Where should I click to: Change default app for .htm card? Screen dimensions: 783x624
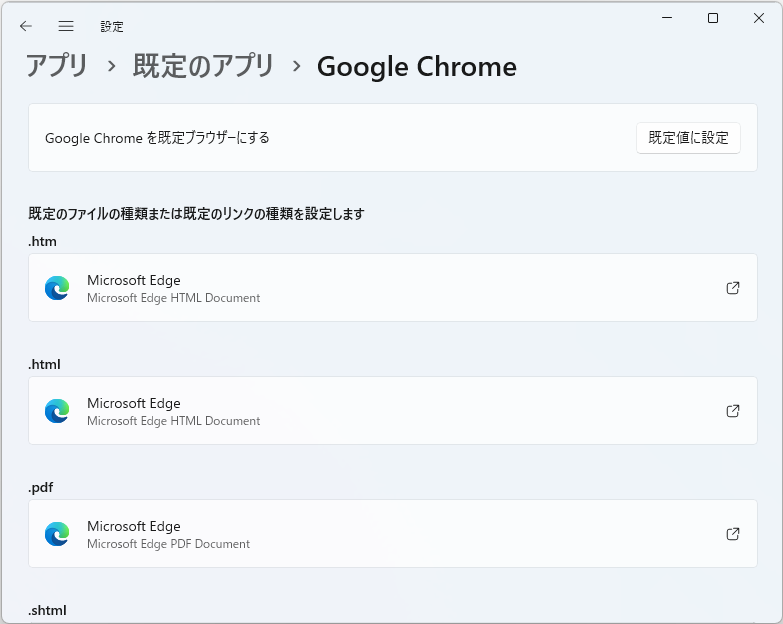tap(393, 288)
